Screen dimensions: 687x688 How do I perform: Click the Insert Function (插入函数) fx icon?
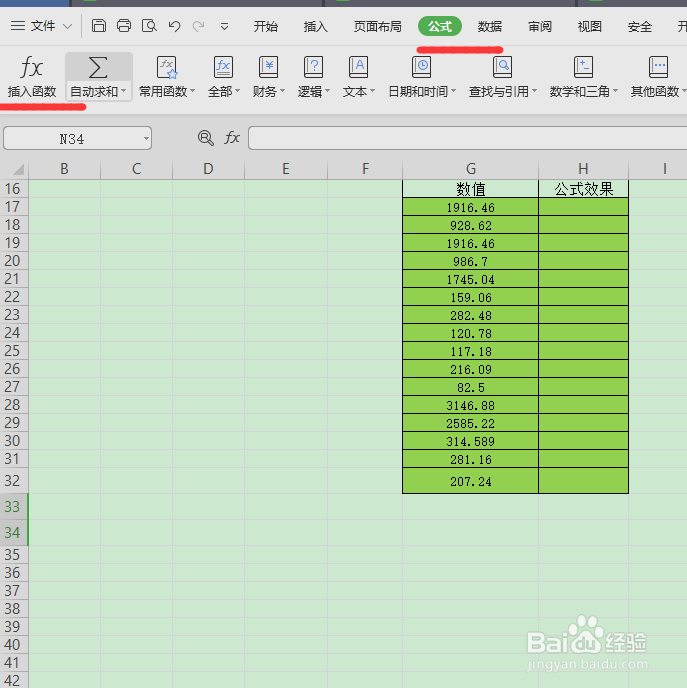(x=32, y=68)
